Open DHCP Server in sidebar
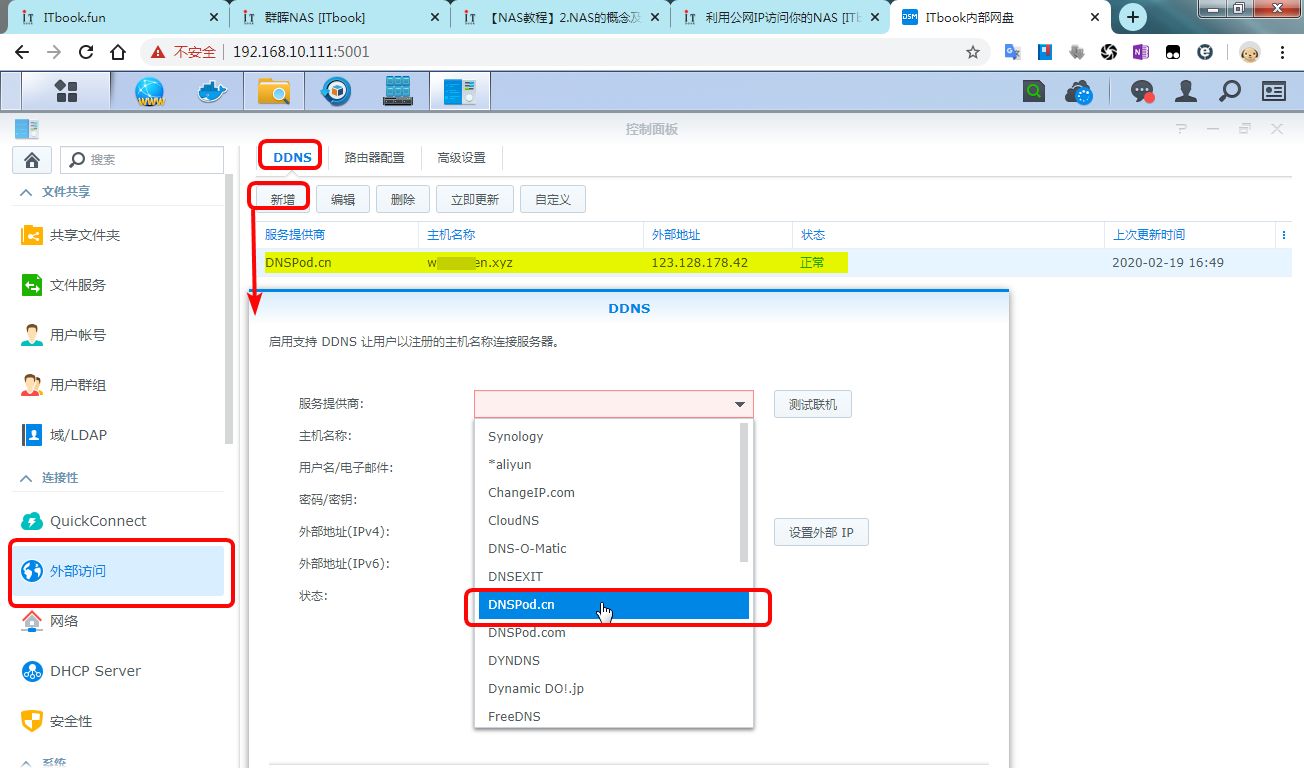This screenshot has height=768, width=1304. click(x=118, y=671)
